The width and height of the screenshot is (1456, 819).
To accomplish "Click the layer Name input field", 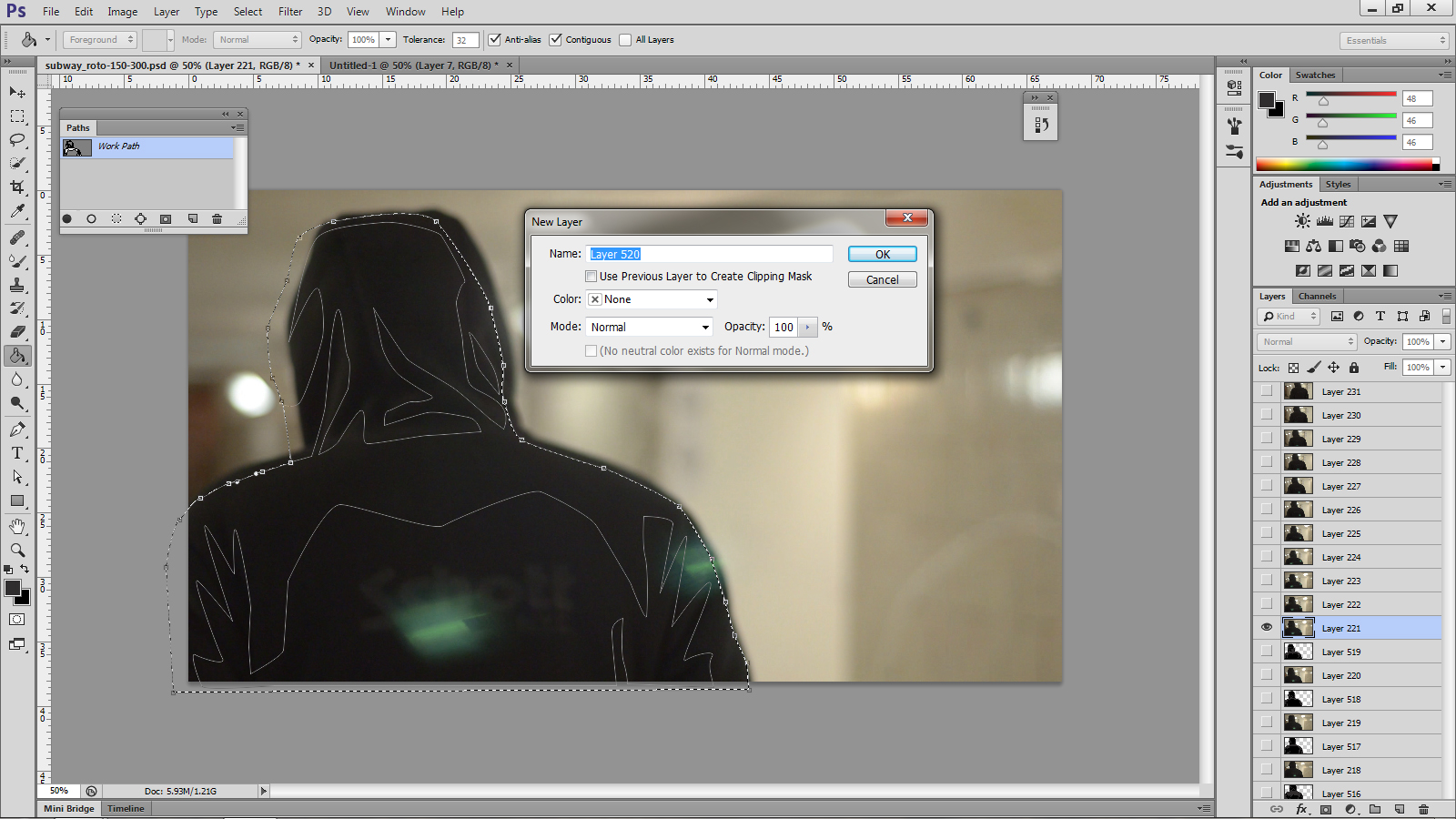I will [710, 255].
